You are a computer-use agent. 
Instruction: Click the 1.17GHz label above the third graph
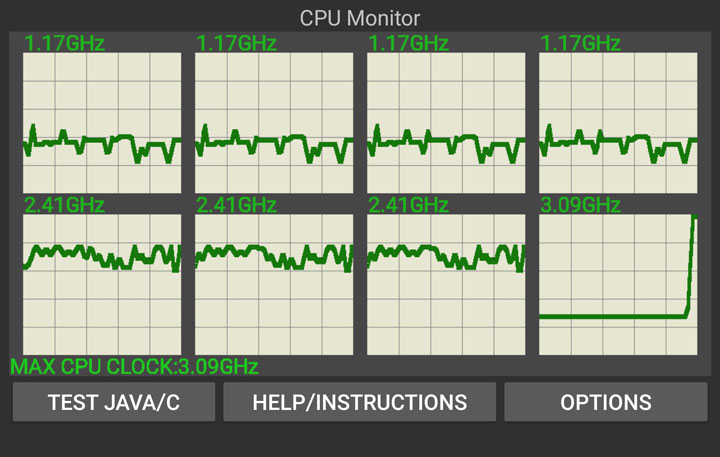pos(408,43)
